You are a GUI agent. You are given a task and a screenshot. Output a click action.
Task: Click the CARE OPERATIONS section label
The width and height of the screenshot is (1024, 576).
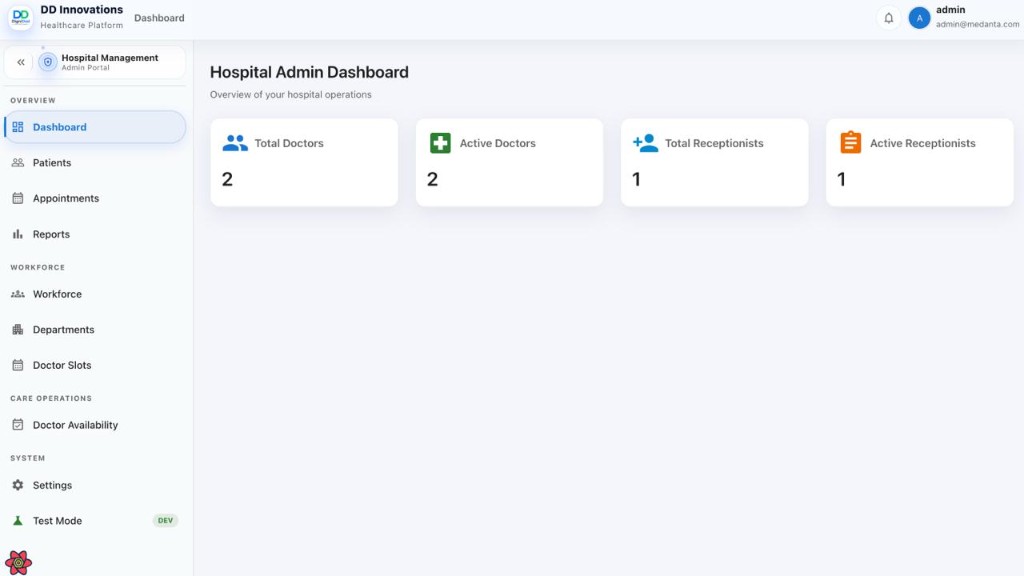pyautogui.click(x=51, y=398)
